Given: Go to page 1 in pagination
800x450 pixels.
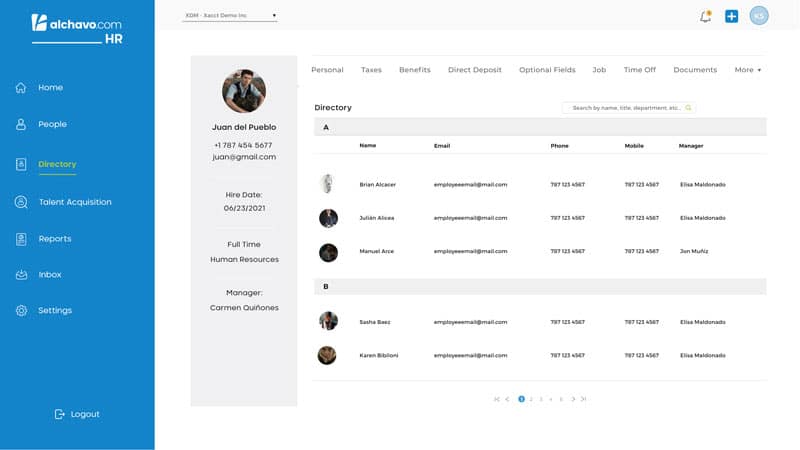Looking at the screenshot, I should pos(521,399).
